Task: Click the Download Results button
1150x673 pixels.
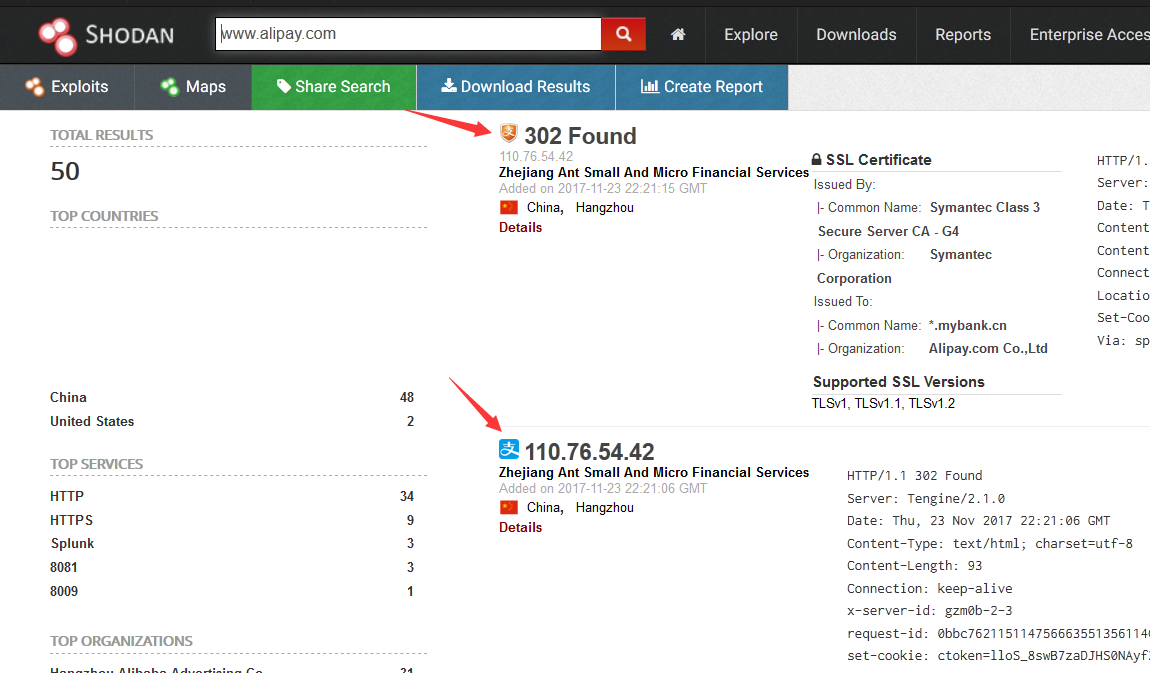Action: point(516,87)
